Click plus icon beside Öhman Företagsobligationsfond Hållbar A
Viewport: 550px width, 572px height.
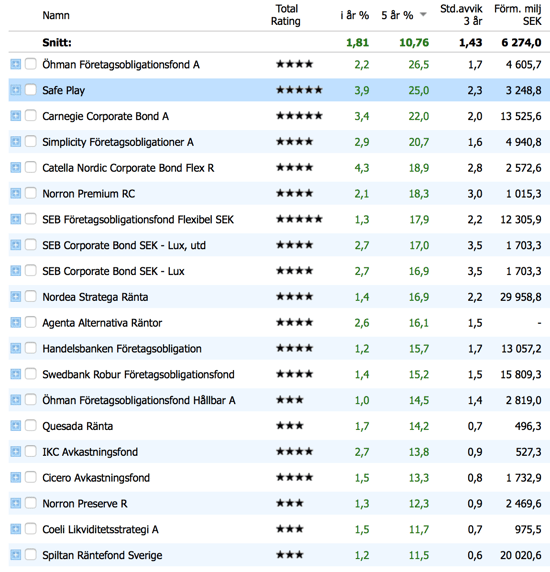click(15, 400)
